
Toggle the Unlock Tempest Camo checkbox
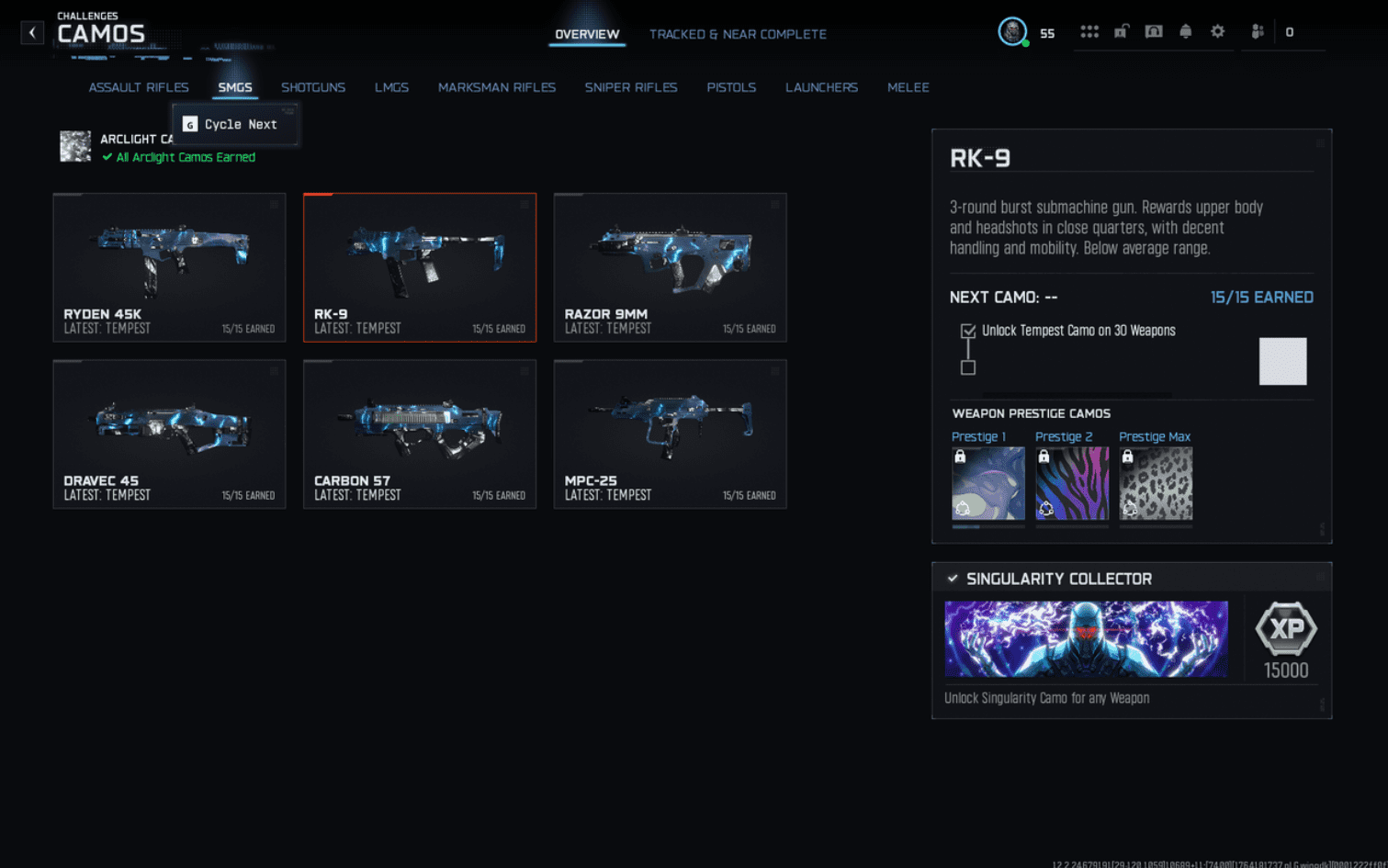pyautogui.click(x=968, y=331)
